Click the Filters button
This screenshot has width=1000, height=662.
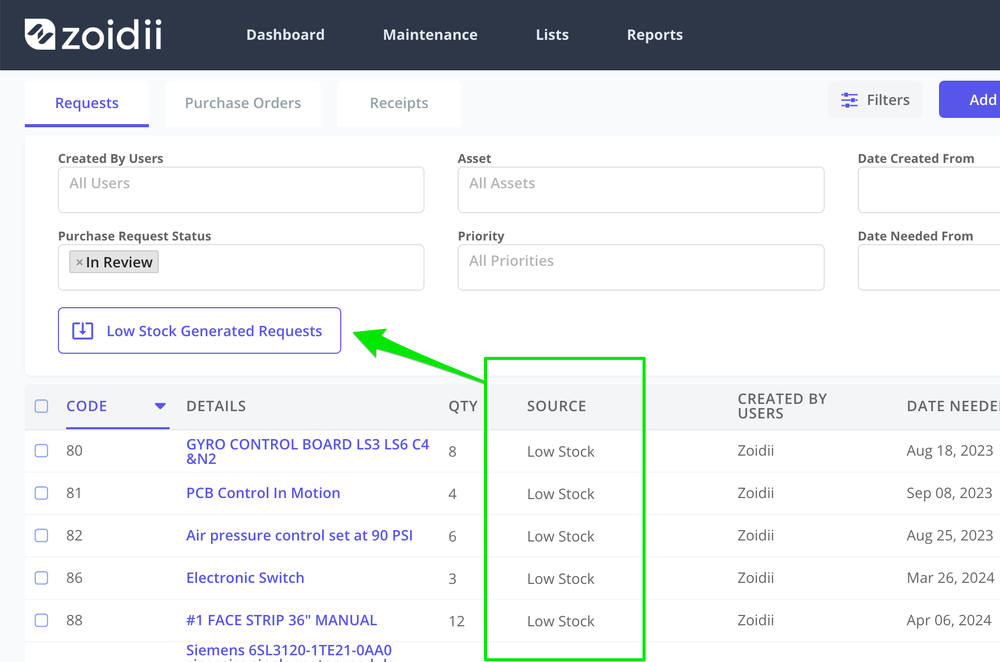click(874, 100)
